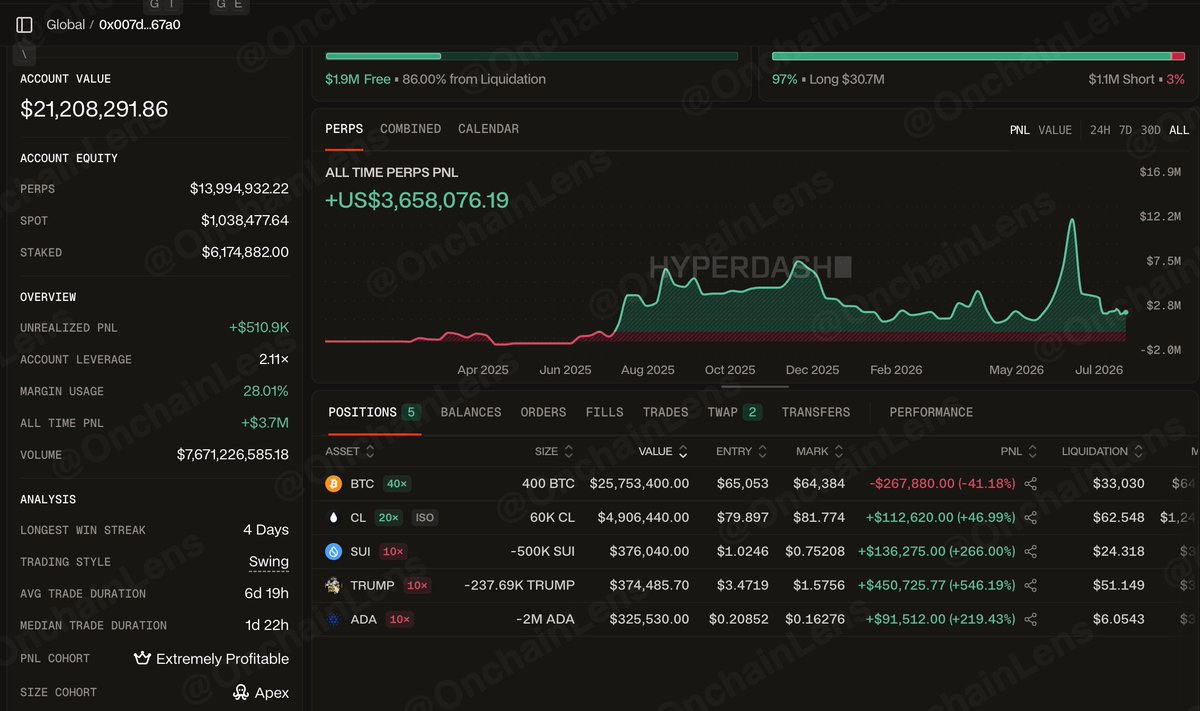Image resolution: width=1200 pixels, height=711 pixels.
Task: Open the PERFORMANCE section
Action: tap(931, 412)
